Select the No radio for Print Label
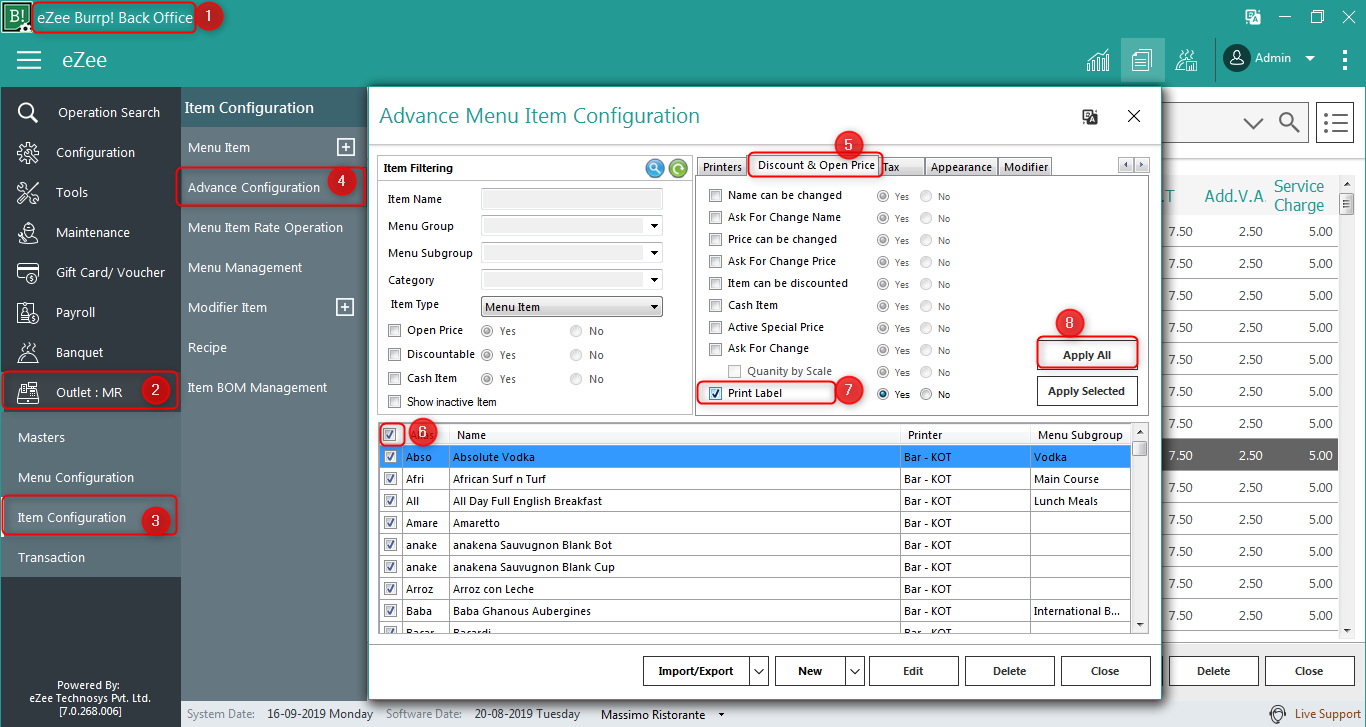This screenshot has height=727, width=1366. coord(927,395)
